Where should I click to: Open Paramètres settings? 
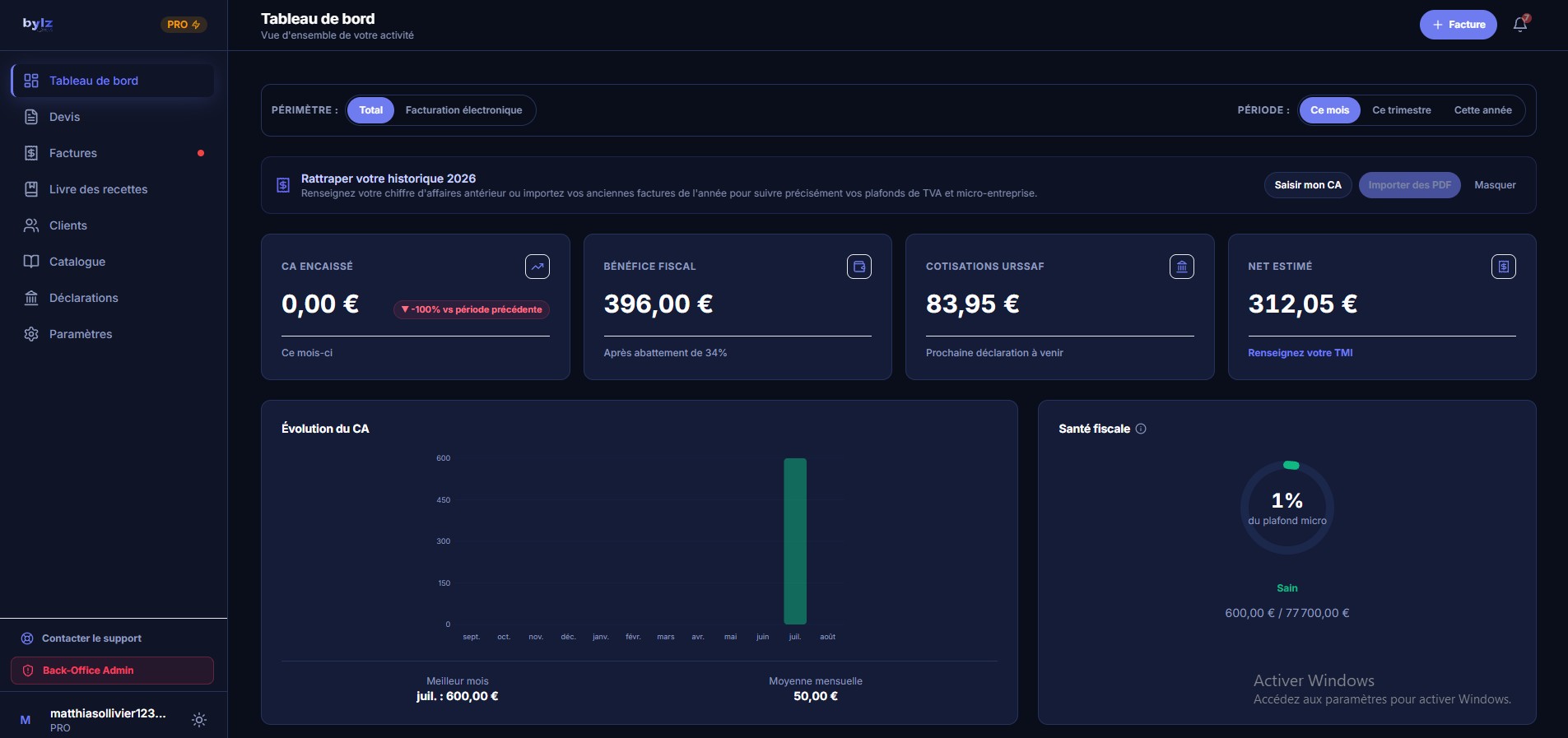pyautogui.click(x=113, y=334)
